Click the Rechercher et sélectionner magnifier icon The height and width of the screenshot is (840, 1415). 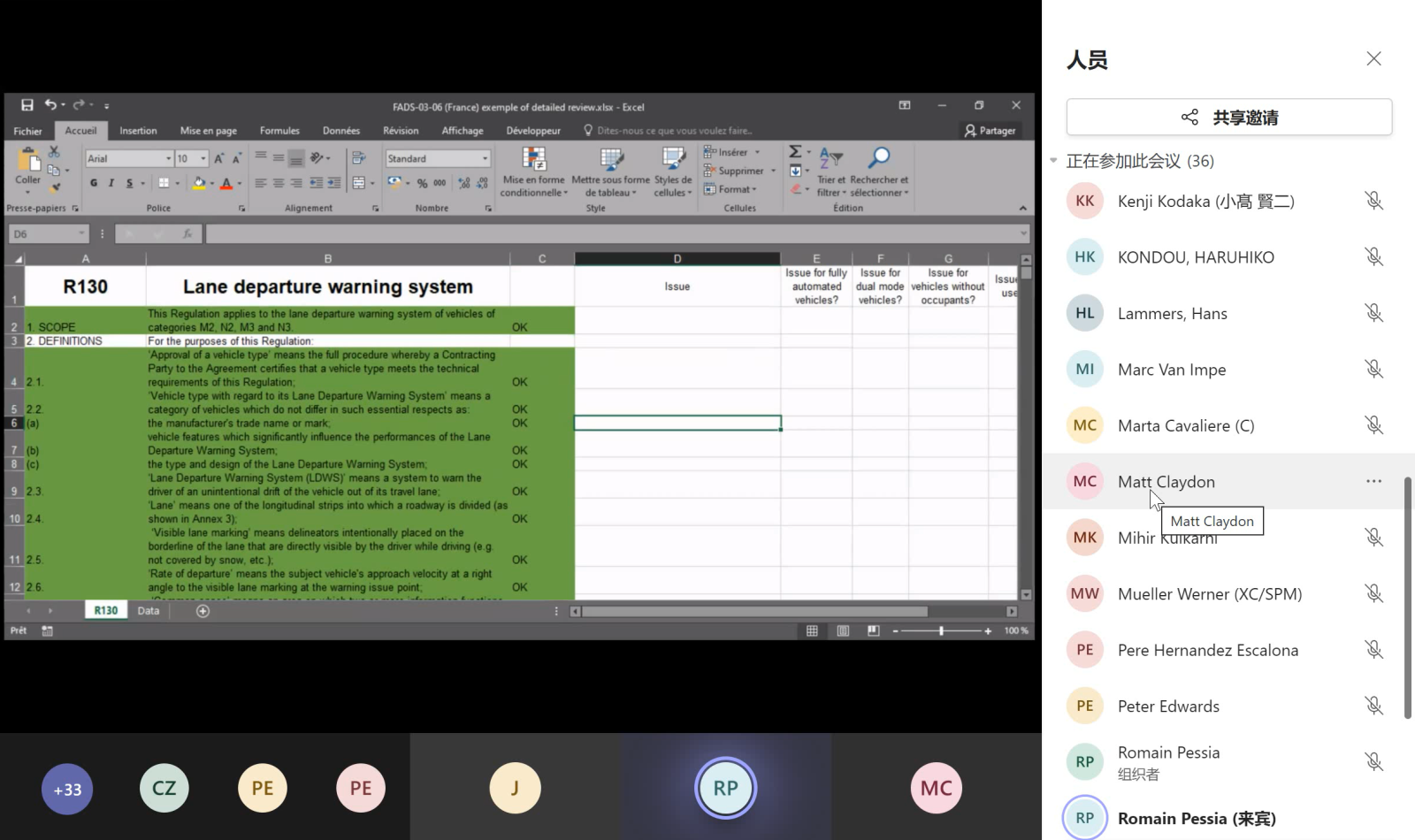tap(878, 159)
